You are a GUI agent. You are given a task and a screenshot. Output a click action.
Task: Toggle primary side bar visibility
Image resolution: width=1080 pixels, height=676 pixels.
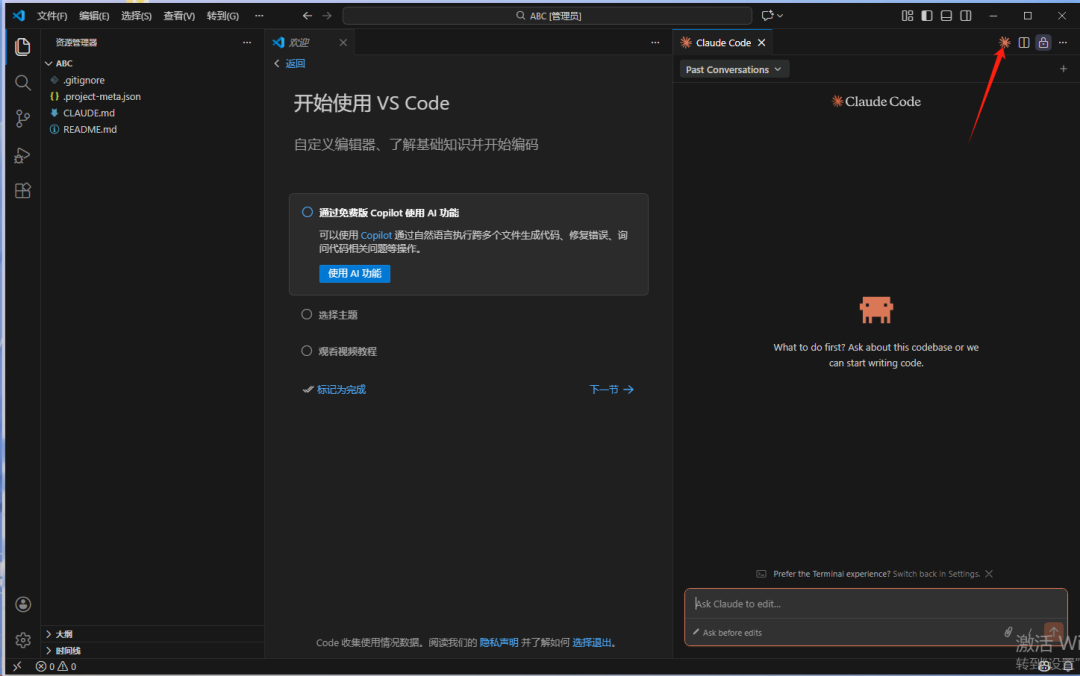(927, 15)
